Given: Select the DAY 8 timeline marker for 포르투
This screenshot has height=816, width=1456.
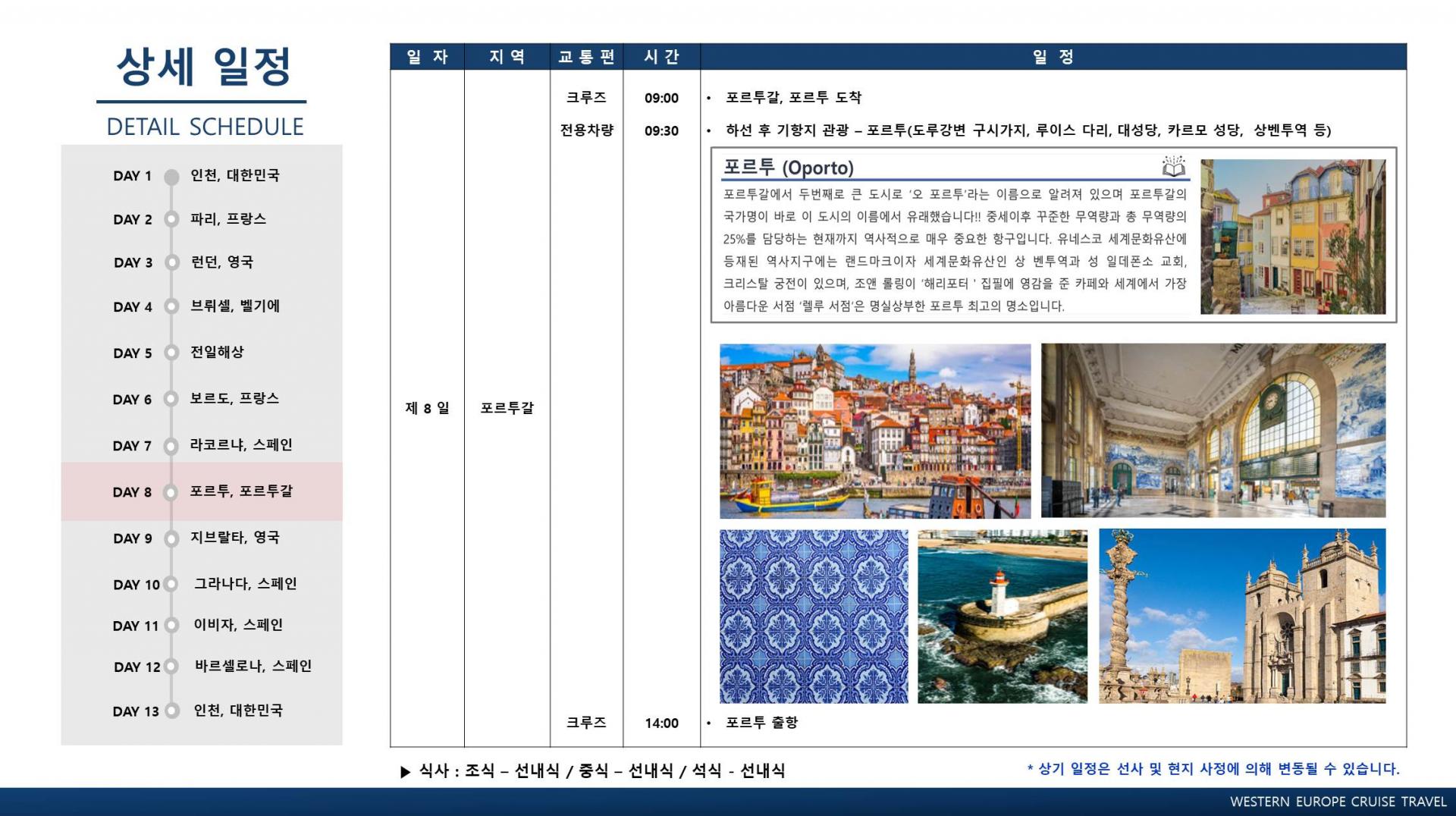Looking at the screenshot, I should pos(172,491).
